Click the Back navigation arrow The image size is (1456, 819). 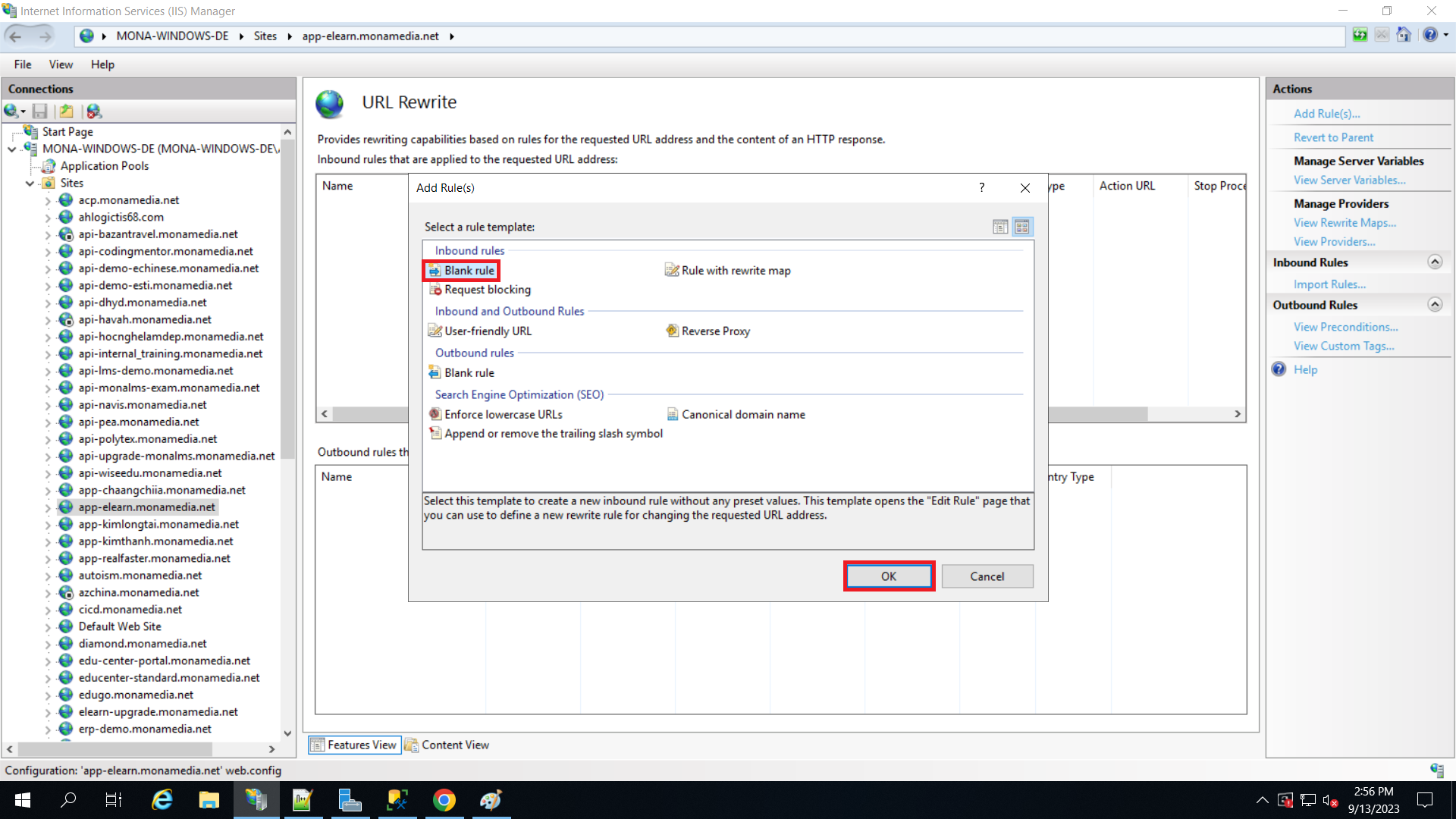click(15, 36)
